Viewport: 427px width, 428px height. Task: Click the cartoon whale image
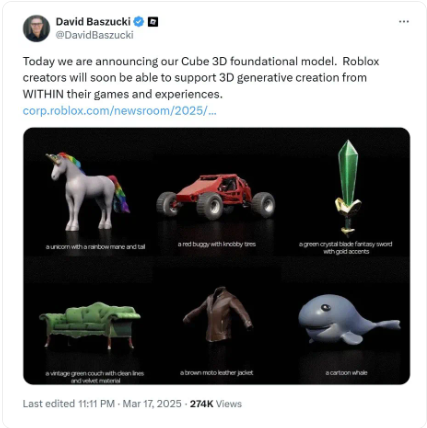pyautogui.click(x=349, y=319)
